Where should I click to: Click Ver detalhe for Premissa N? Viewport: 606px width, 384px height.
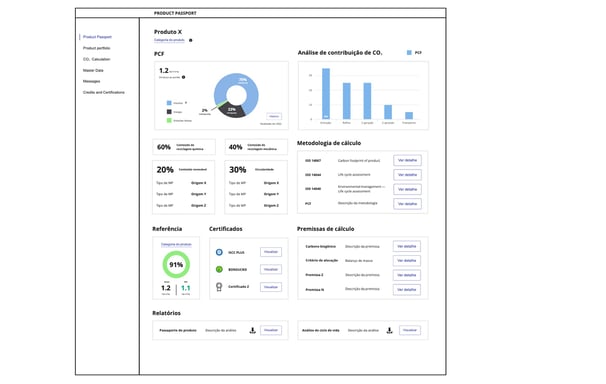(x=407, y=290)
